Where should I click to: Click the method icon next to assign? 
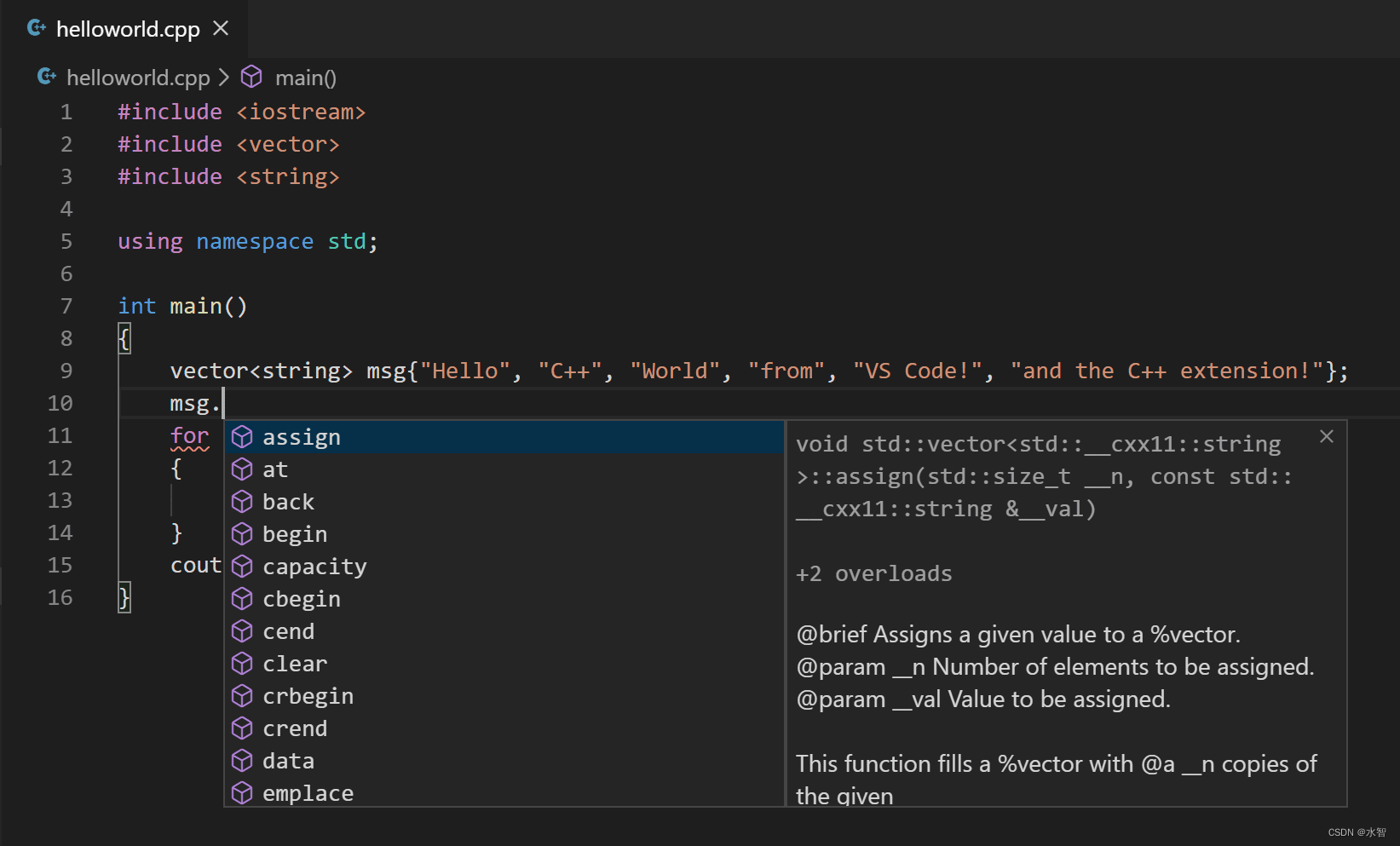[x=242, y=437]
